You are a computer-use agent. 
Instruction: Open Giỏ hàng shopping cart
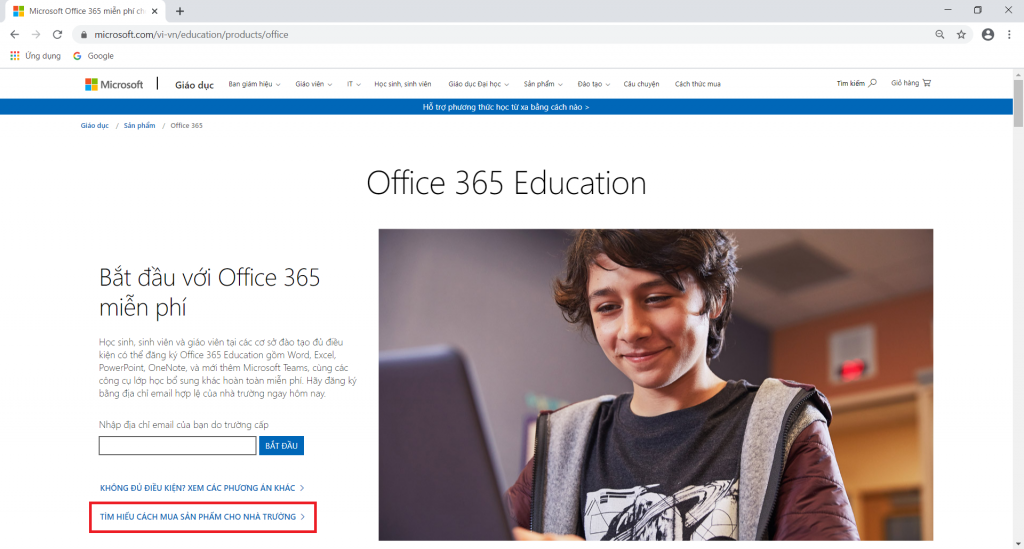pos(911,84)
